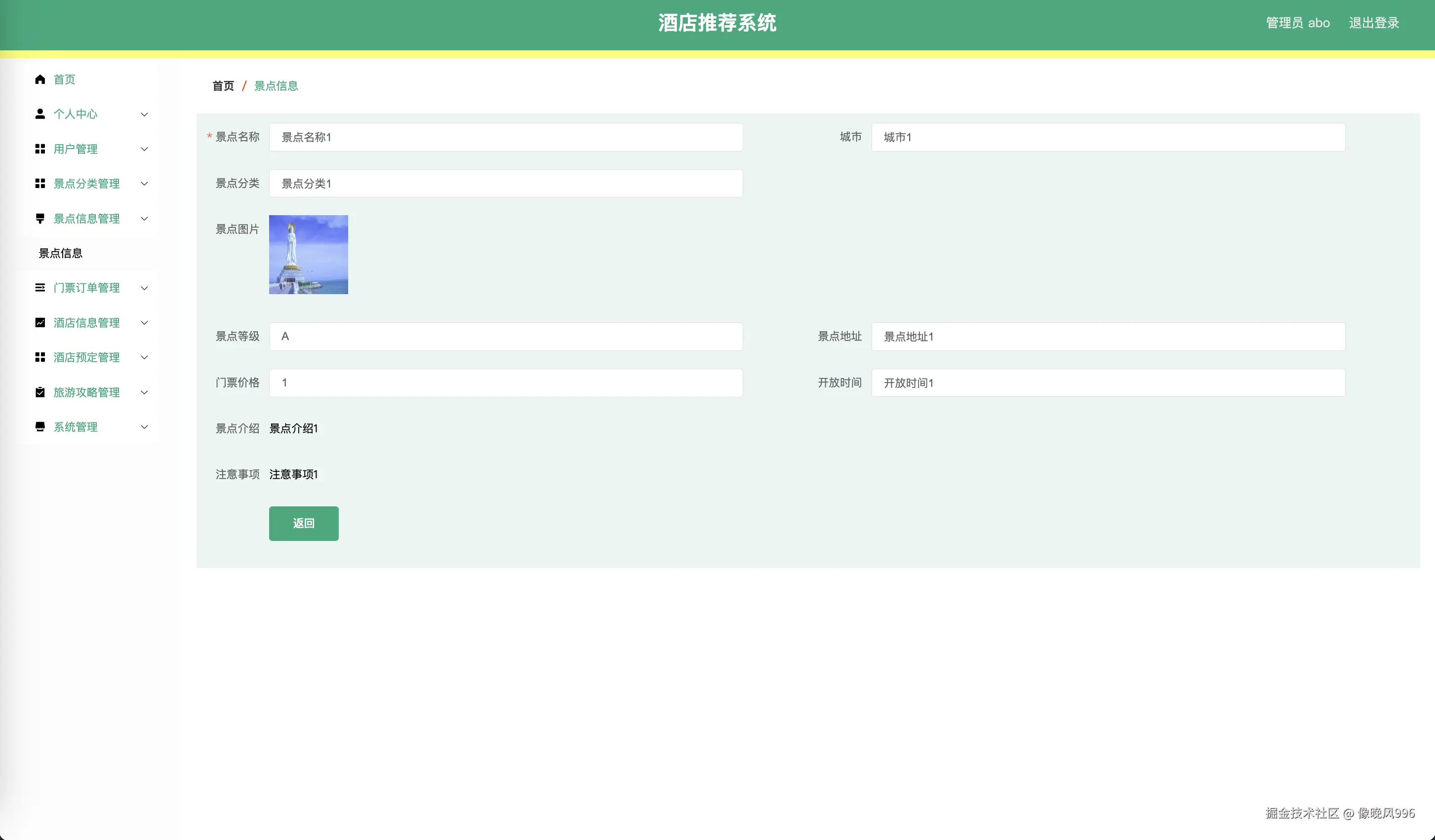Screen dimensions: 1435x840
Task: Collapse the 系统管理 section chevron
Action: tap(144, 427)
